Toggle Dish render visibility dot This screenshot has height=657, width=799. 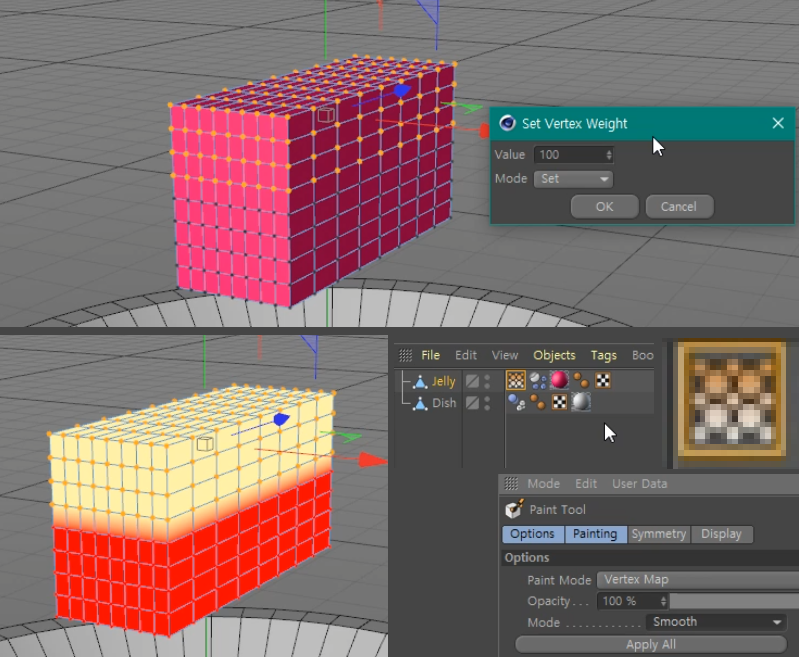click(x=487, y=407)
